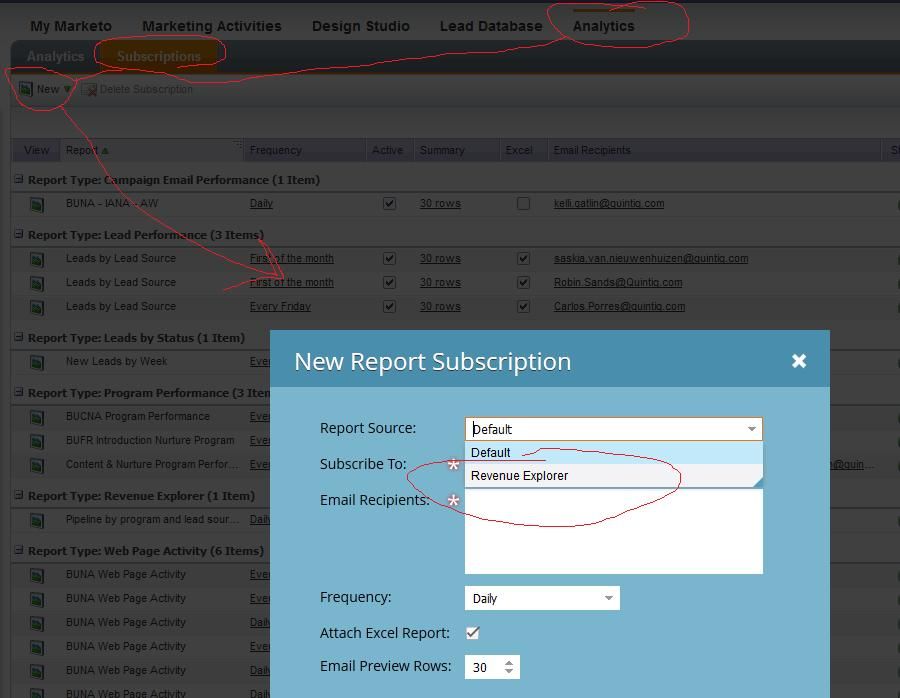Switch to the Design Studio tab

pyautogui.click(x=360, y=26)
